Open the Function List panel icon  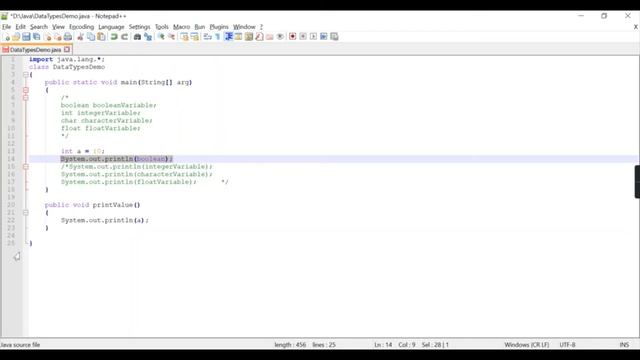(x=259, y=37)
